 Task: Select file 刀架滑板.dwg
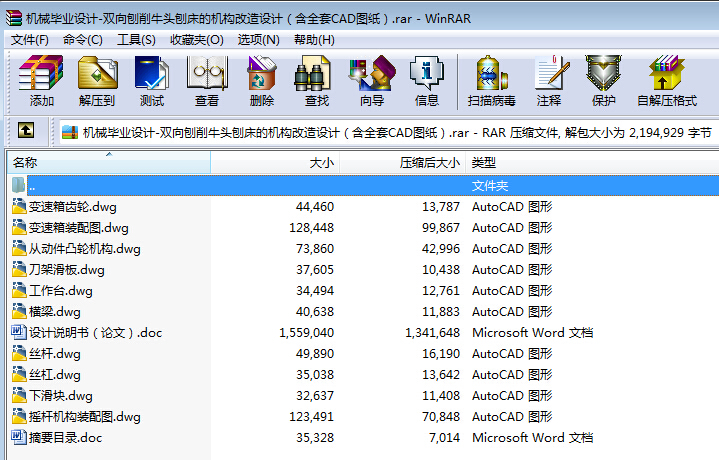[x=67, y=270]
